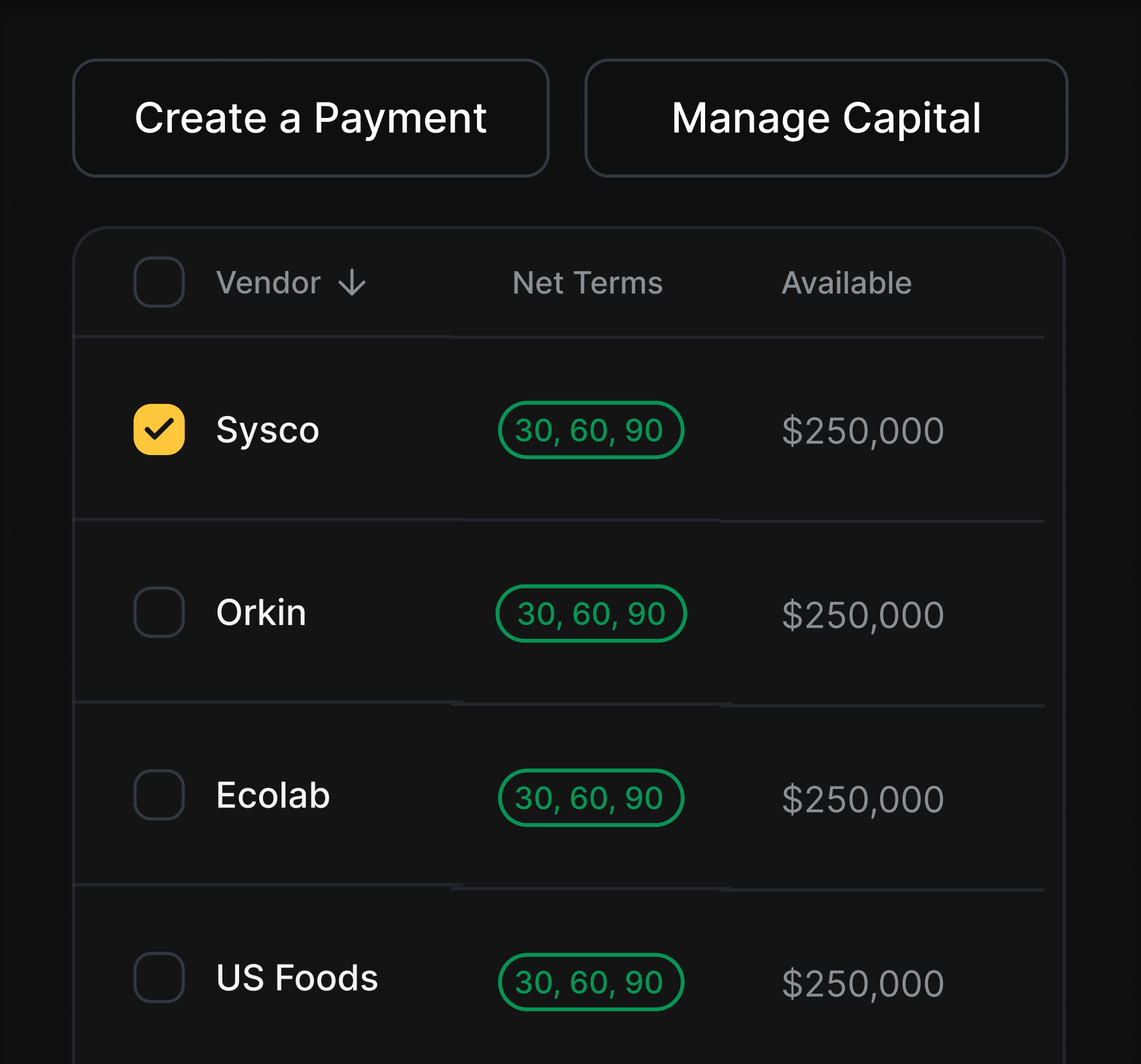Uncheck the Sysco row checkbox
The height and width of the screenshot is (1064, 1141).
tap(159, 429)
